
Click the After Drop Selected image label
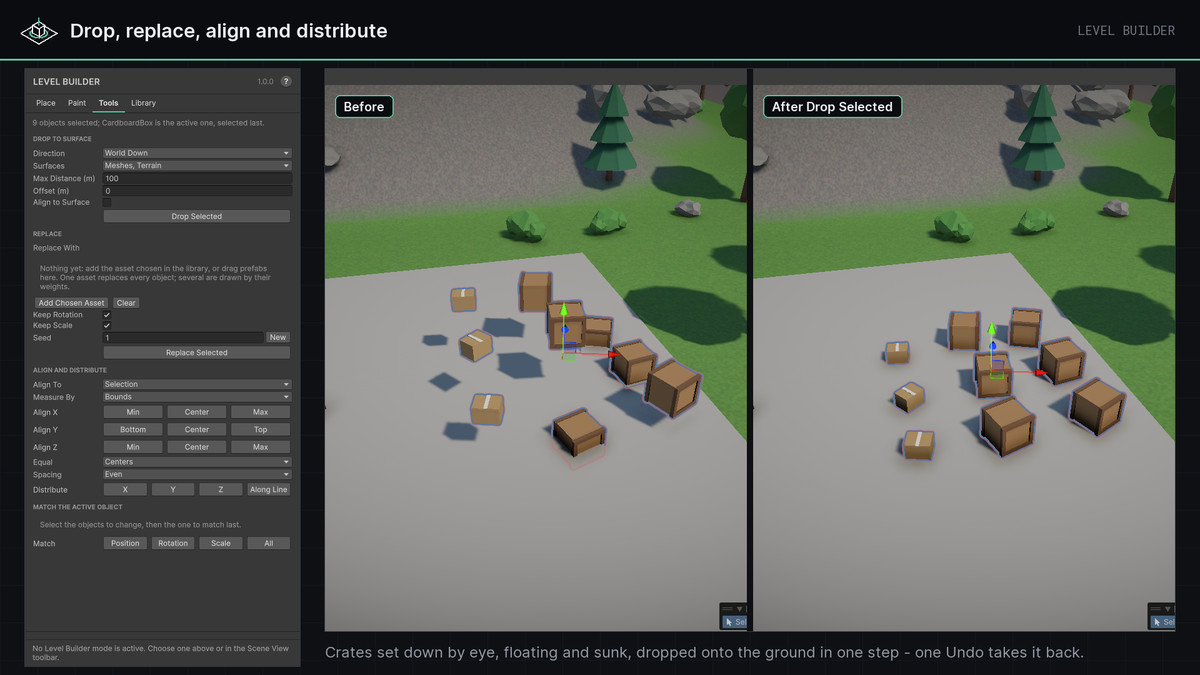tap(832, 107)
